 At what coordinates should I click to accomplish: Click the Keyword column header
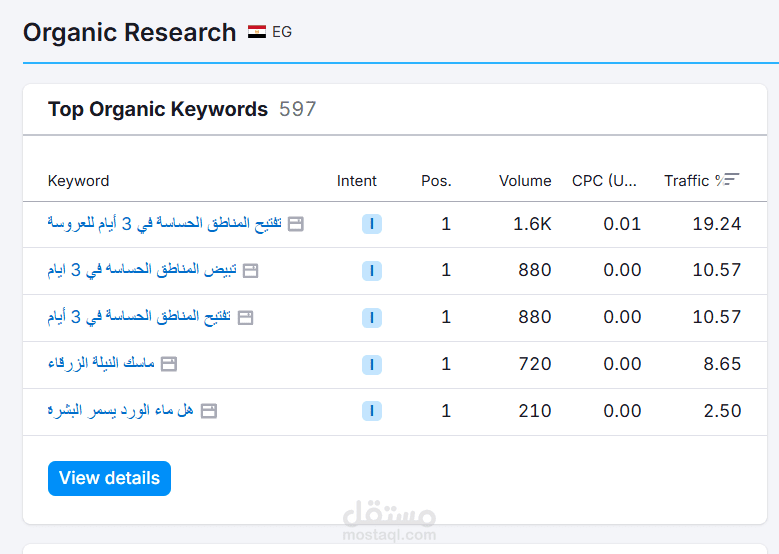pyautogui.click(x=79, y=181)
